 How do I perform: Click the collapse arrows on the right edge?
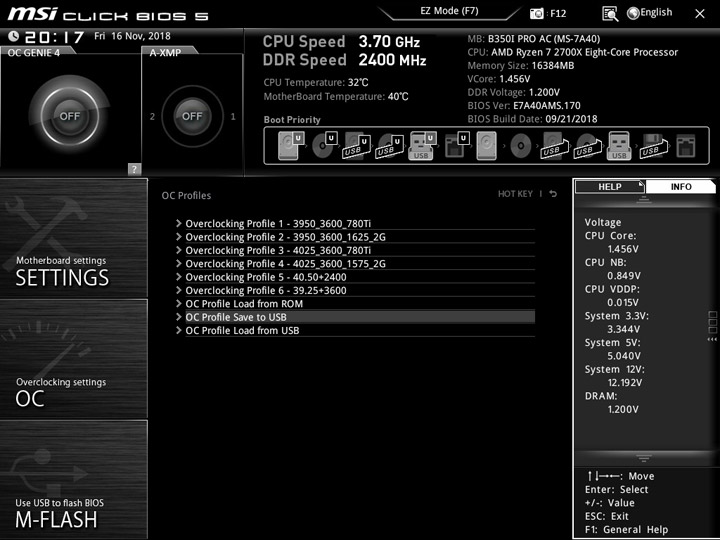coord(712,339)
